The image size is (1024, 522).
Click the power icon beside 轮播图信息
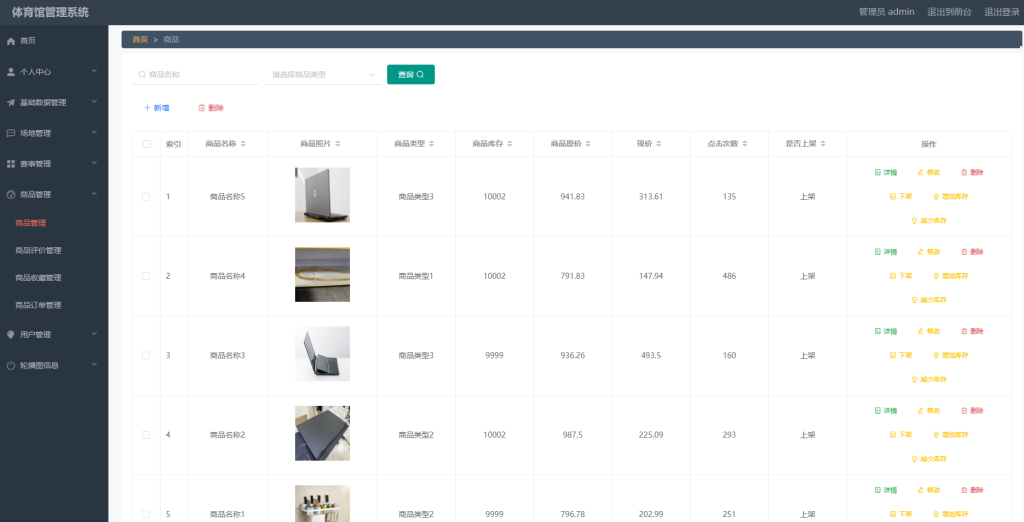pos(10,366)
